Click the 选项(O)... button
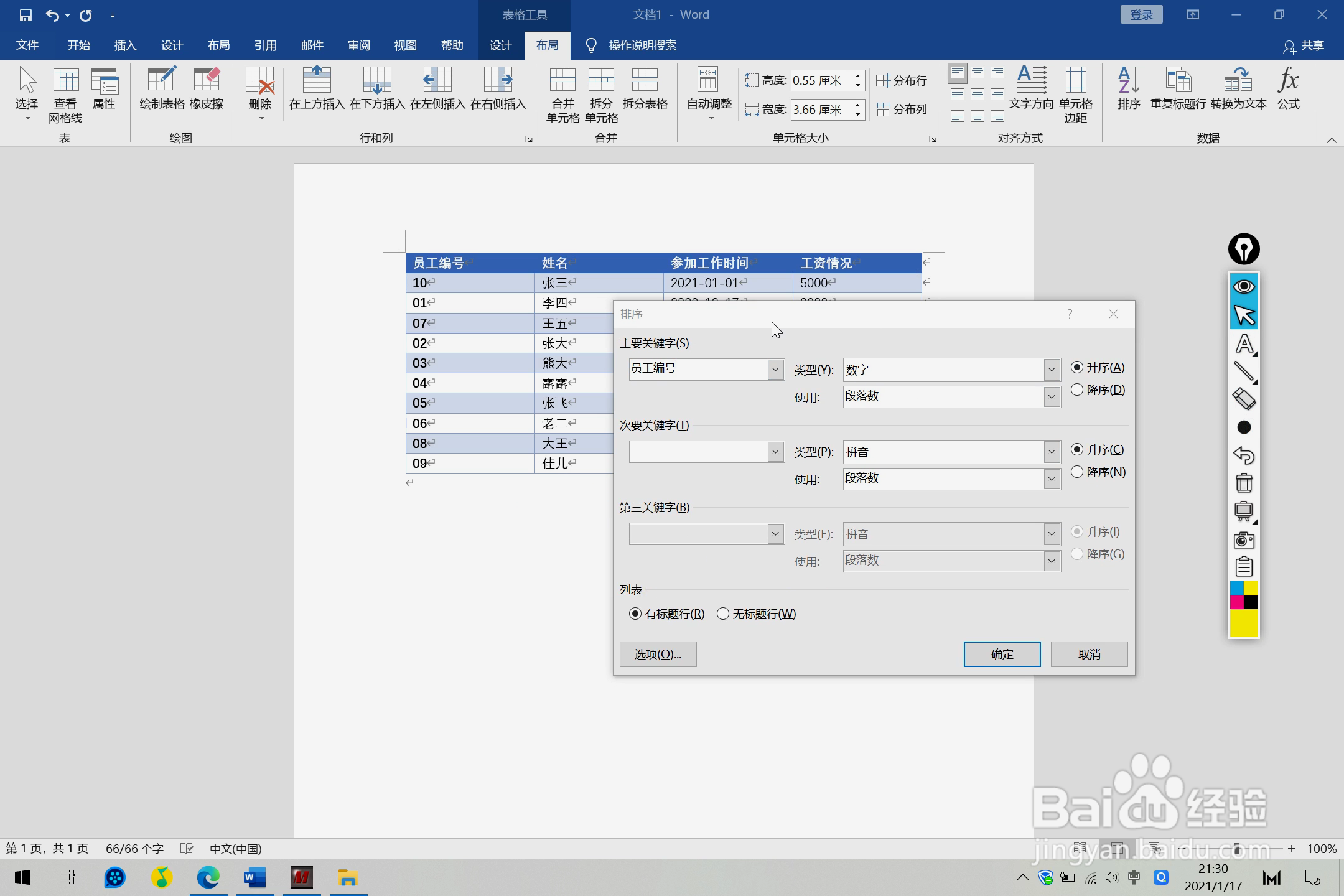1344x896 pixels. tap(658, 654)
